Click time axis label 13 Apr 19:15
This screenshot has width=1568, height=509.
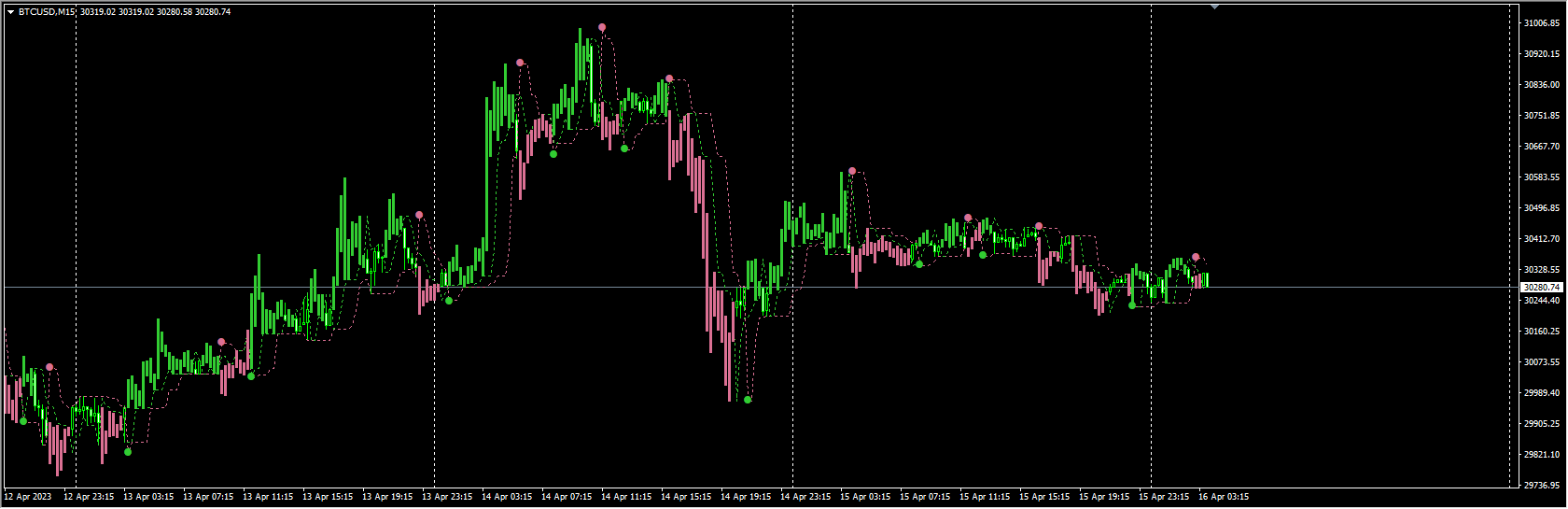coord(387,497)
